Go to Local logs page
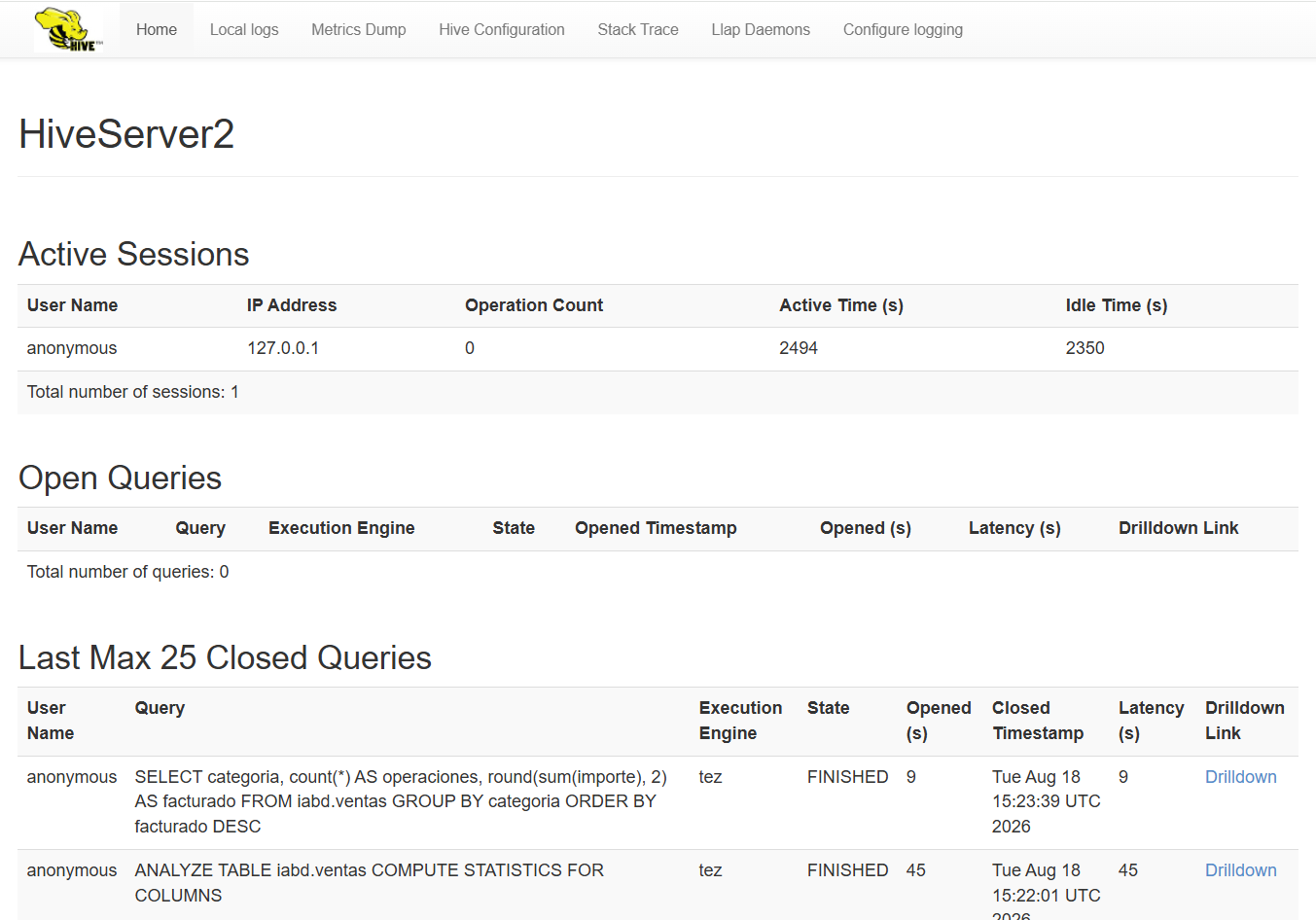 (244, 29)
